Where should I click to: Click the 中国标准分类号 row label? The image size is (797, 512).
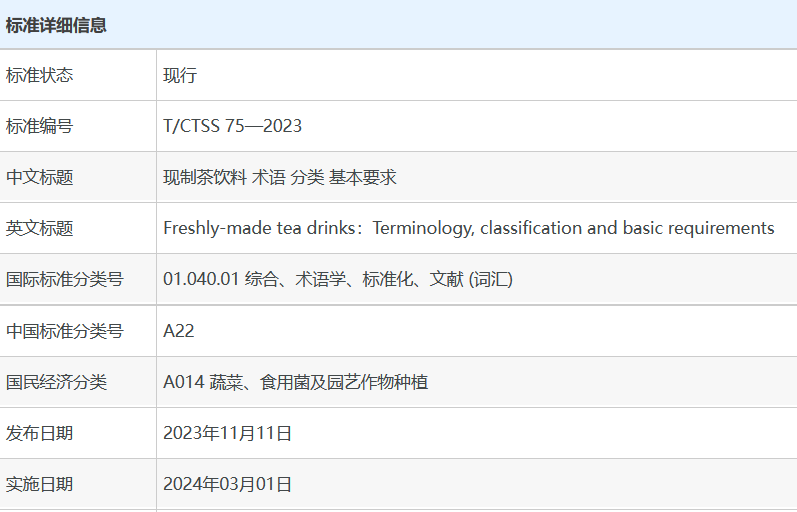click(x=65, y=331)
